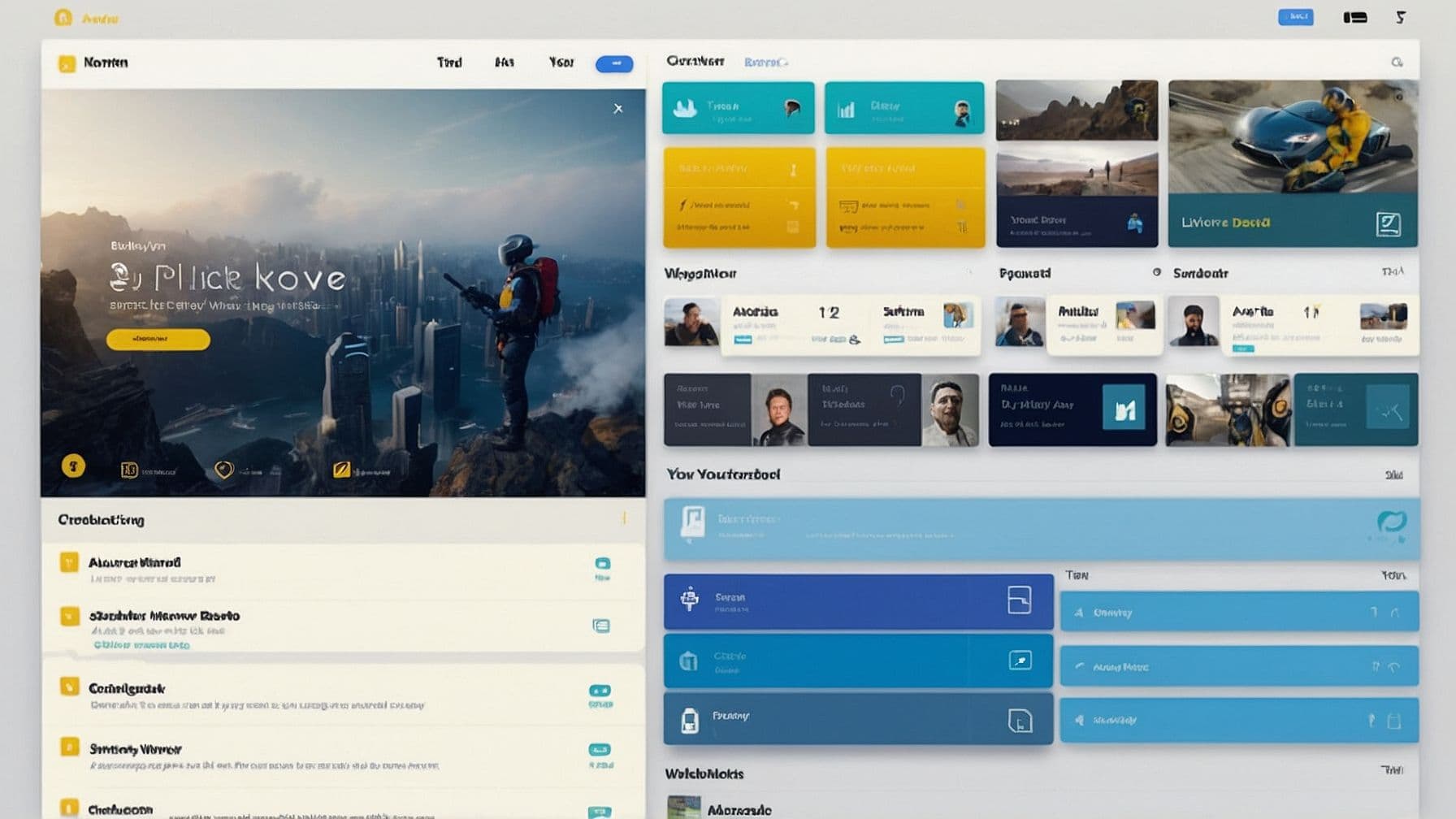Open the yellow robots thumbnail

[x=1227, y=409]
